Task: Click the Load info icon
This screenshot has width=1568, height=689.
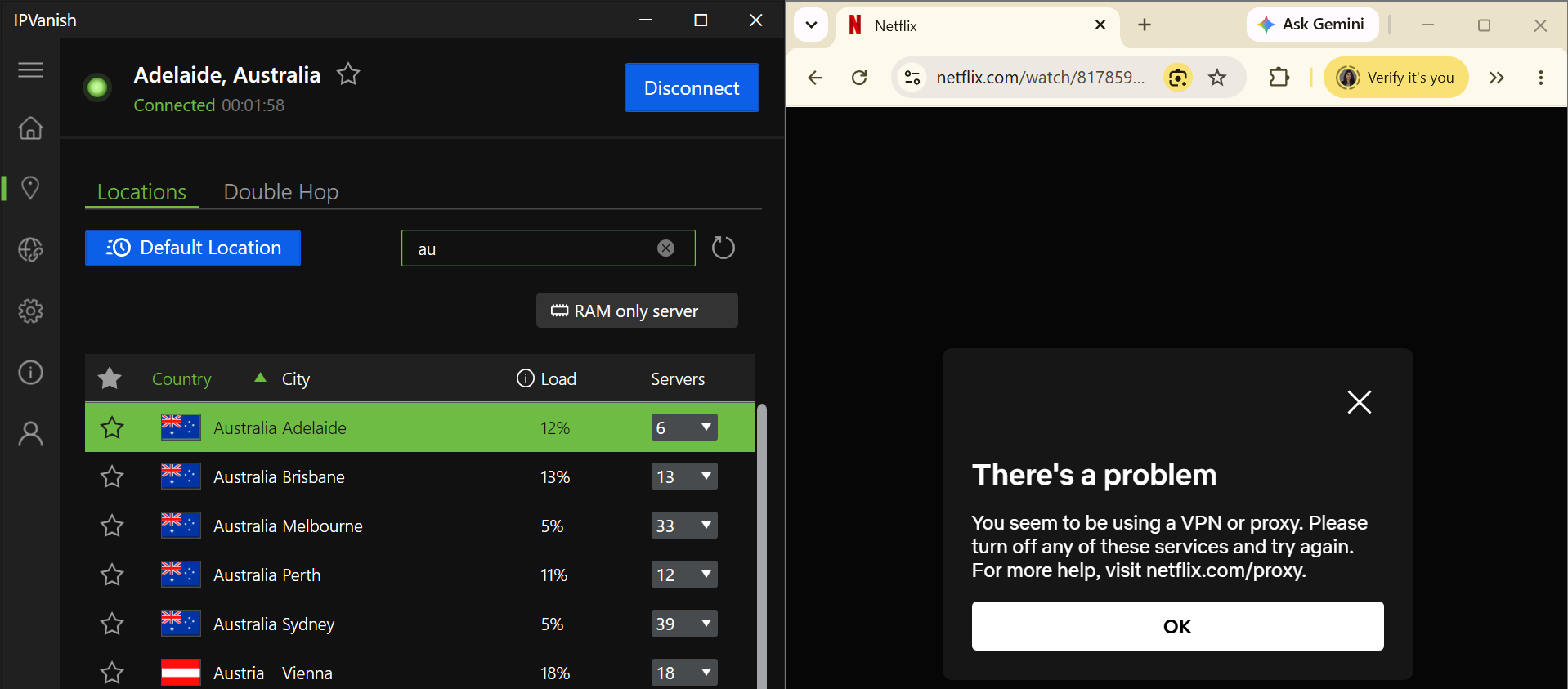Action: (525, 378)
